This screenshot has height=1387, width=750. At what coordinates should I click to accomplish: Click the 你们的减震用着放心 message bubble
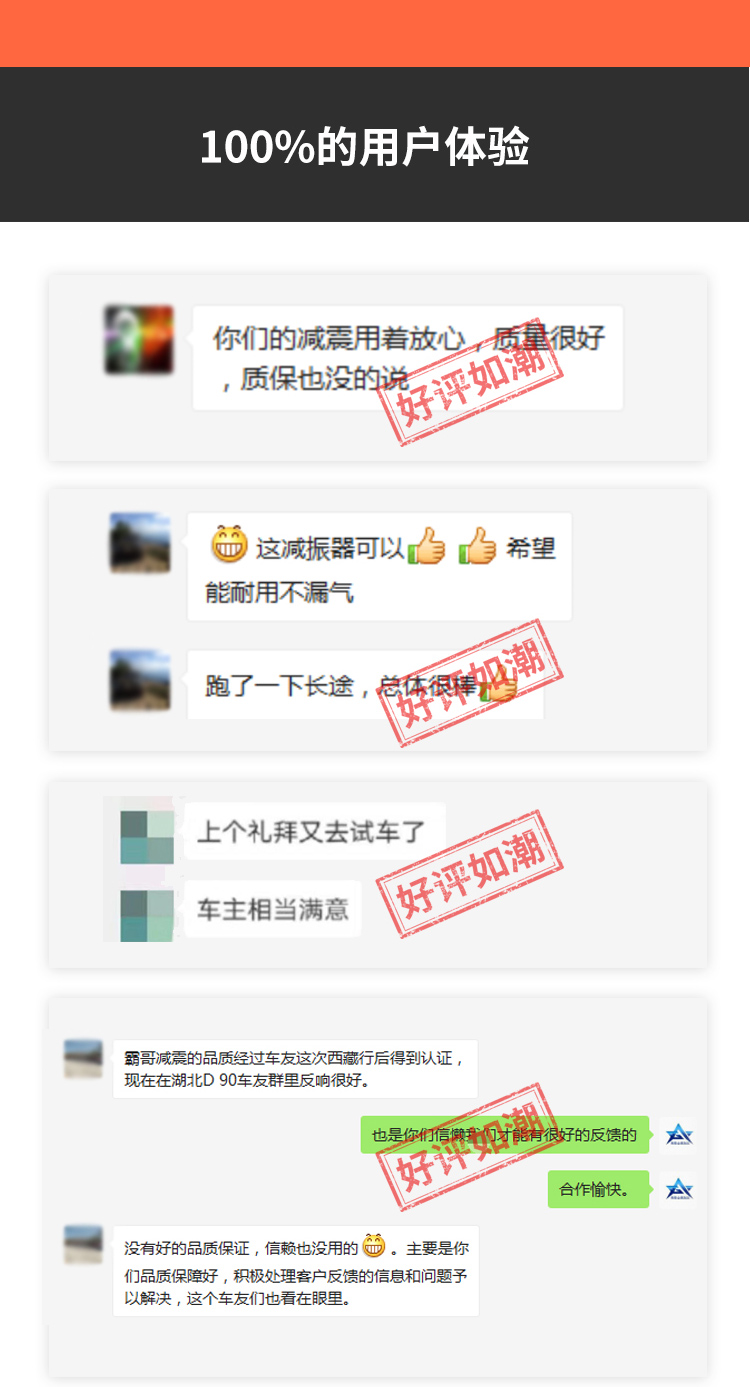407,358
